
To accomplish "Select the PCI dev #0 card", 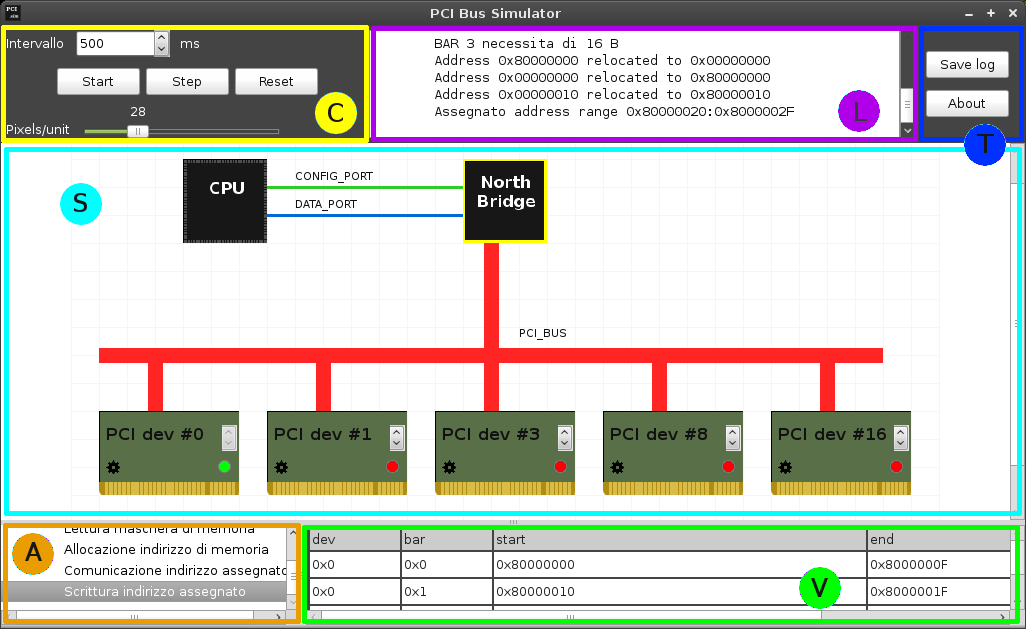I will point(169,453).
